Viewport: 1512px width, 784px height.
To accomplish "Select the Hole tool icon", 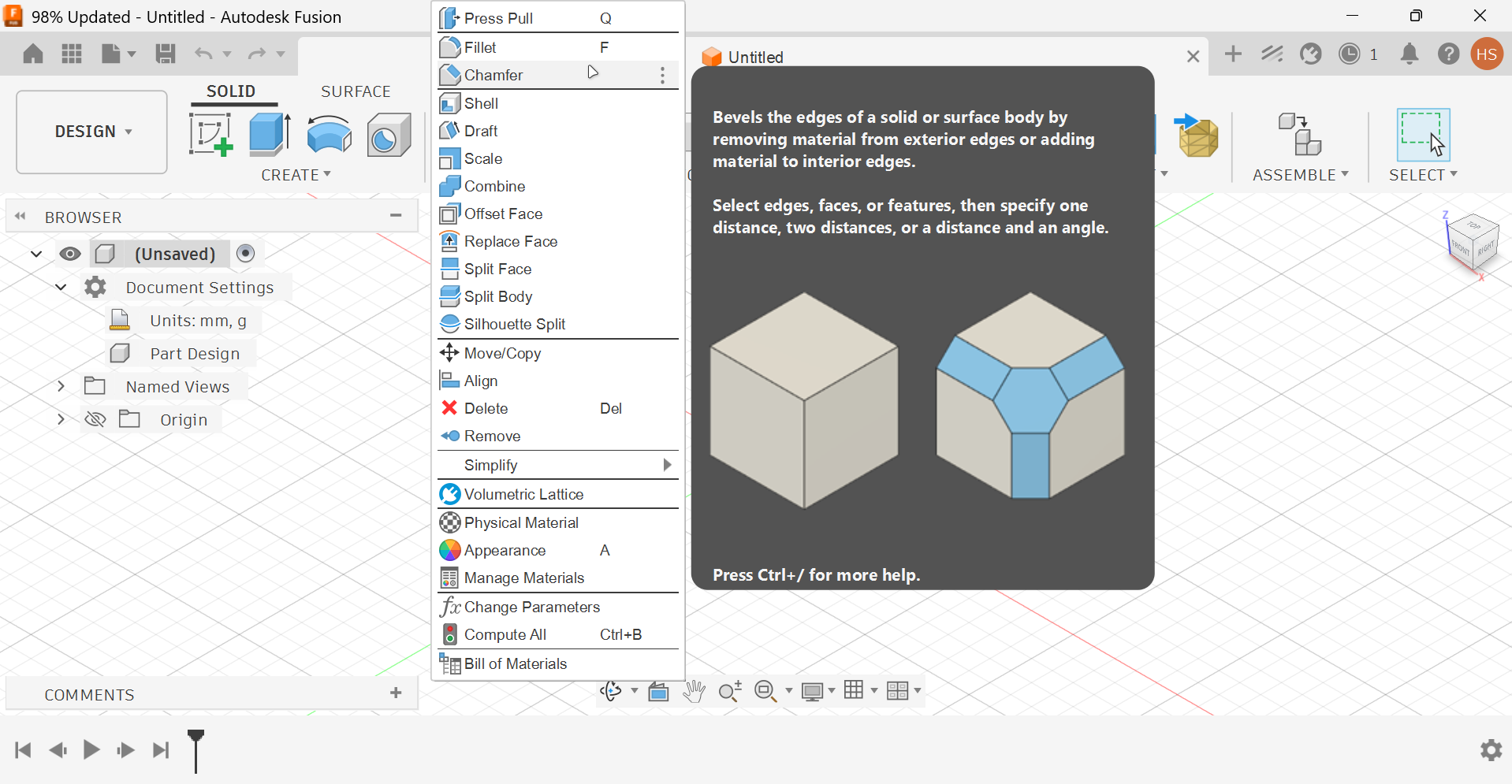I will point(389,134).
